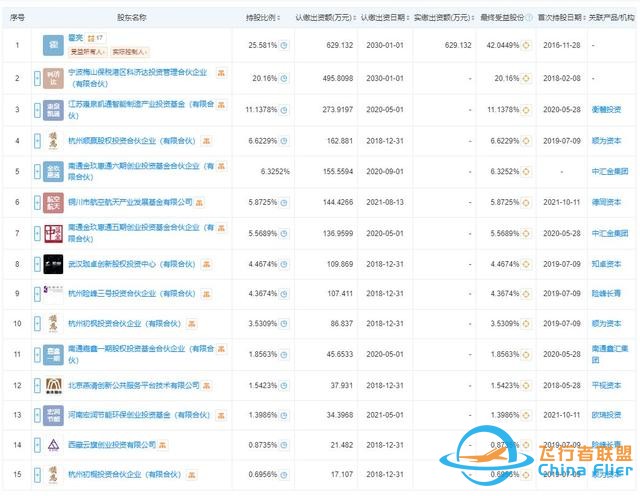Image resolution: width=640 pixels, height=496 pixels.
Task: Open row 1 shareholder name link
Action: coord(76,38)
